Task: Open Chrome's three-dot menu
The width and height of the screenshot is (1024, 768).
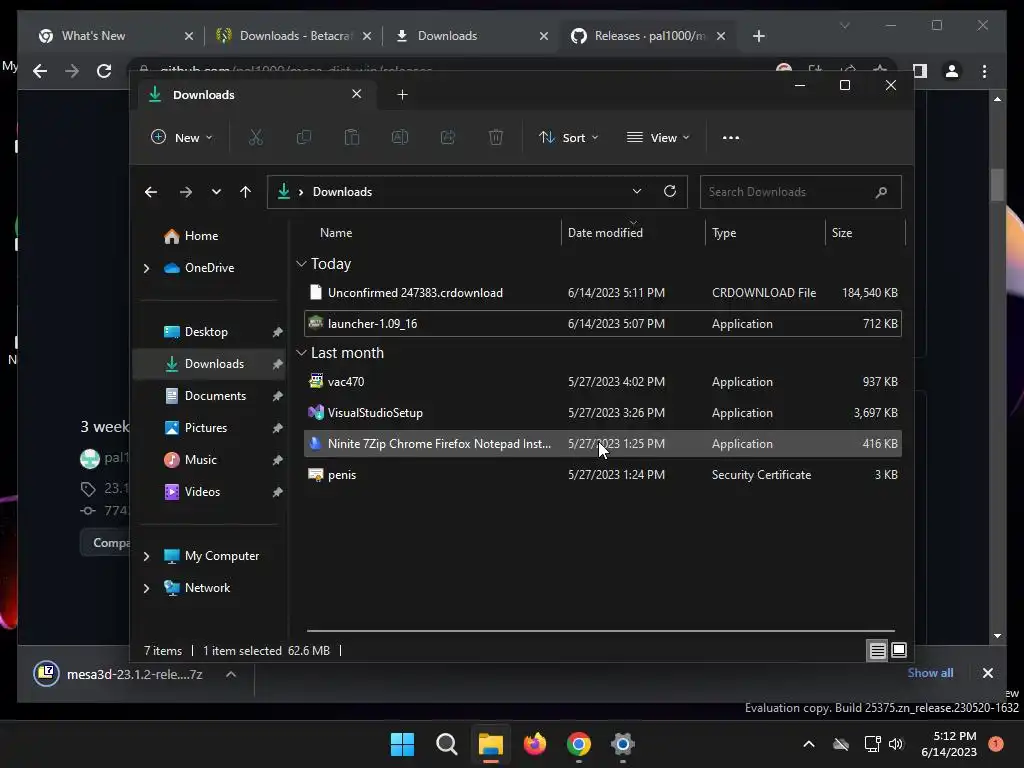Action: click(x=984, y=71)
